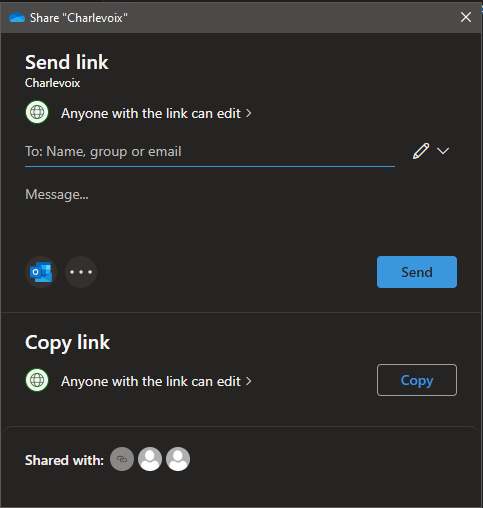Expand link settings chevron in Copy link section
The width and height of the screenshot is (483, 508).
click(x=249, y=381)
